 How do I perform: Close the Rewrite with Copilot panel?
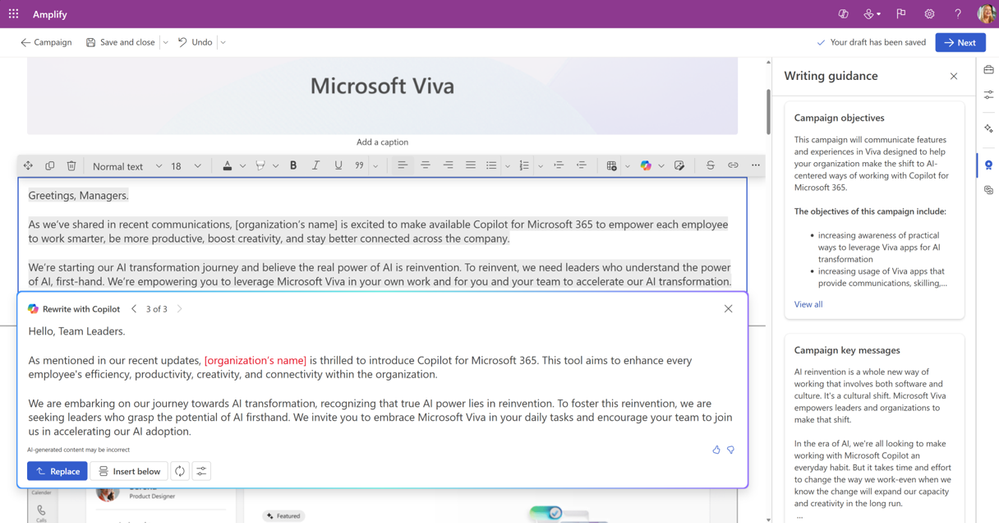(x=728, y=309)
